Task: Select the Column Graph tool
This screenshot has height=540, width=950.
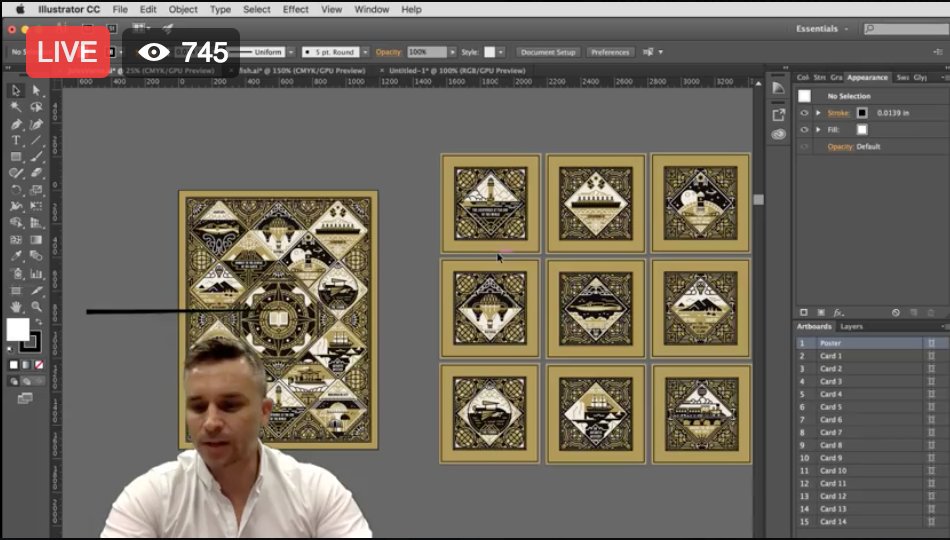Action: pyautogui.click(x=36, y=273)
